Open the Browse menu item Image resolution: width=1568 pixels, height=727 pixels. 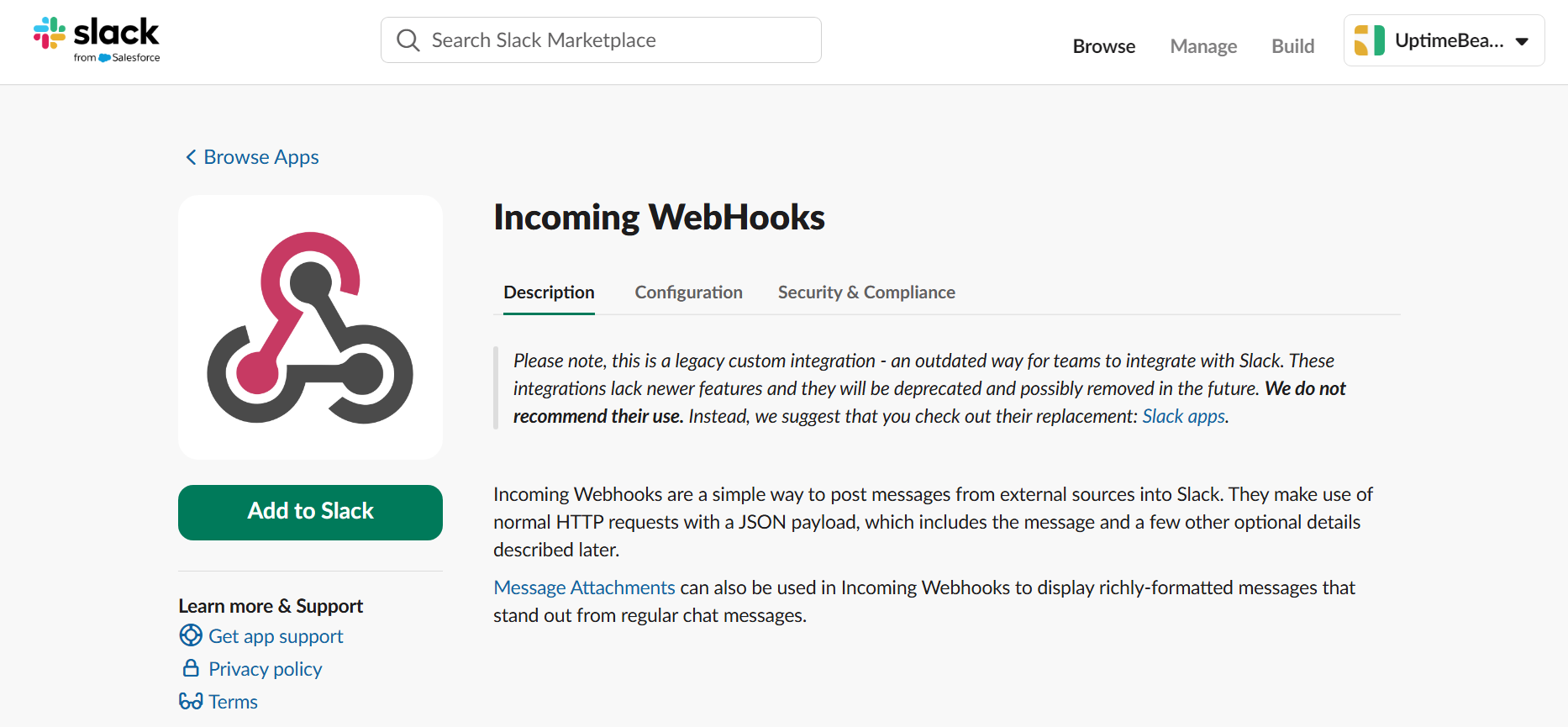coord(1103,46)
